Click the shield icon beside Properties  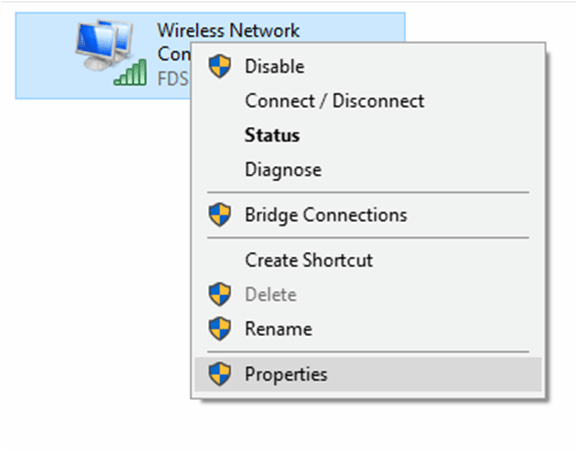[220, 374]
